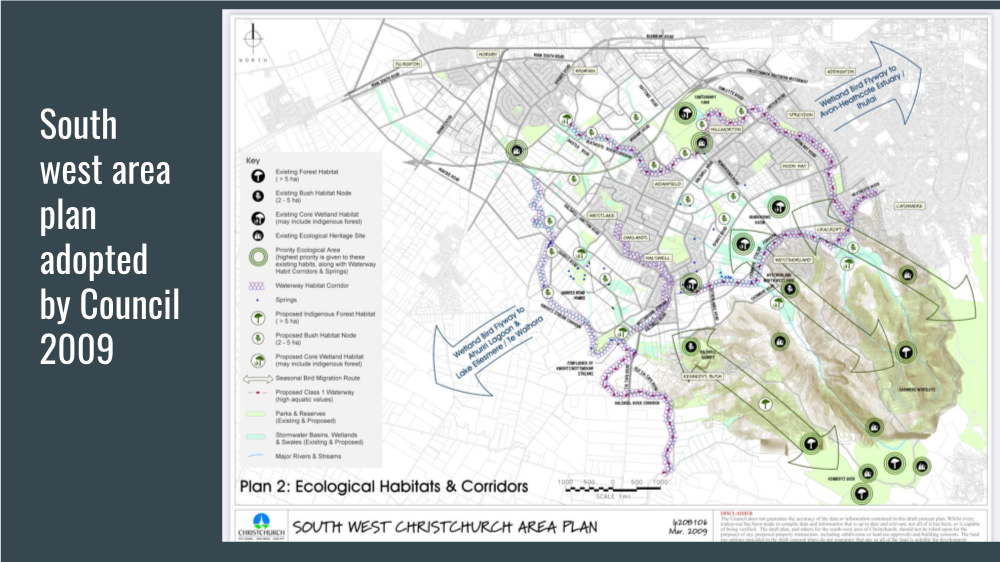Screen dimensions: 1000x562
Task: Click the WESTMORLAND suburb label
Action: (x=793, y=260)
